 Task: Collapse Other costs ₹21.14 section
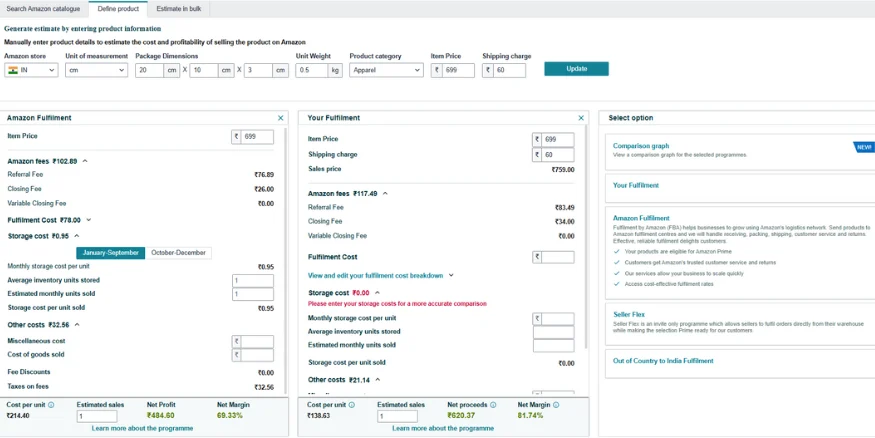click(377, 380)
